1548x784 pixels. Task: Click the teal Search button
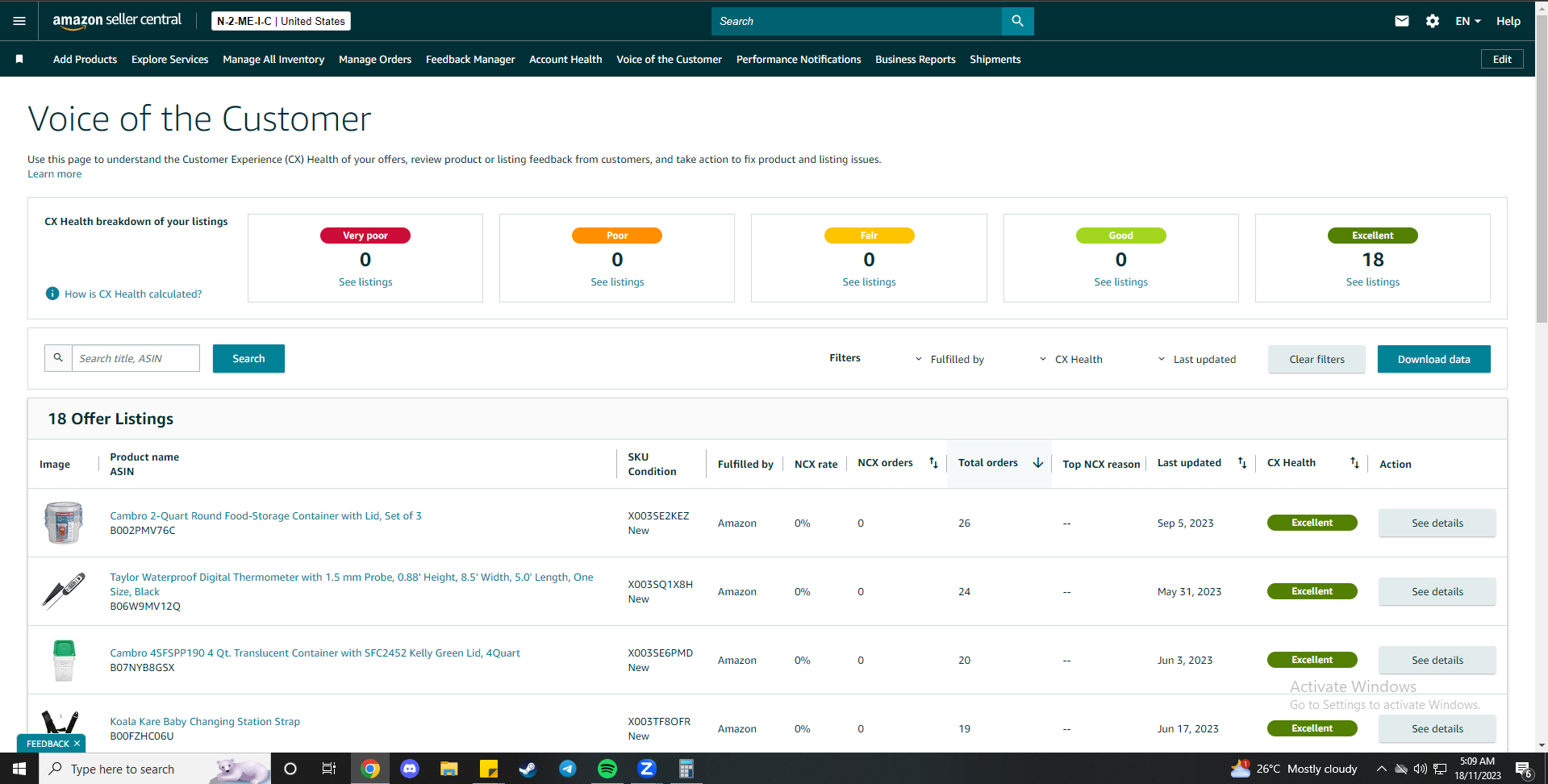pos(248,358)
